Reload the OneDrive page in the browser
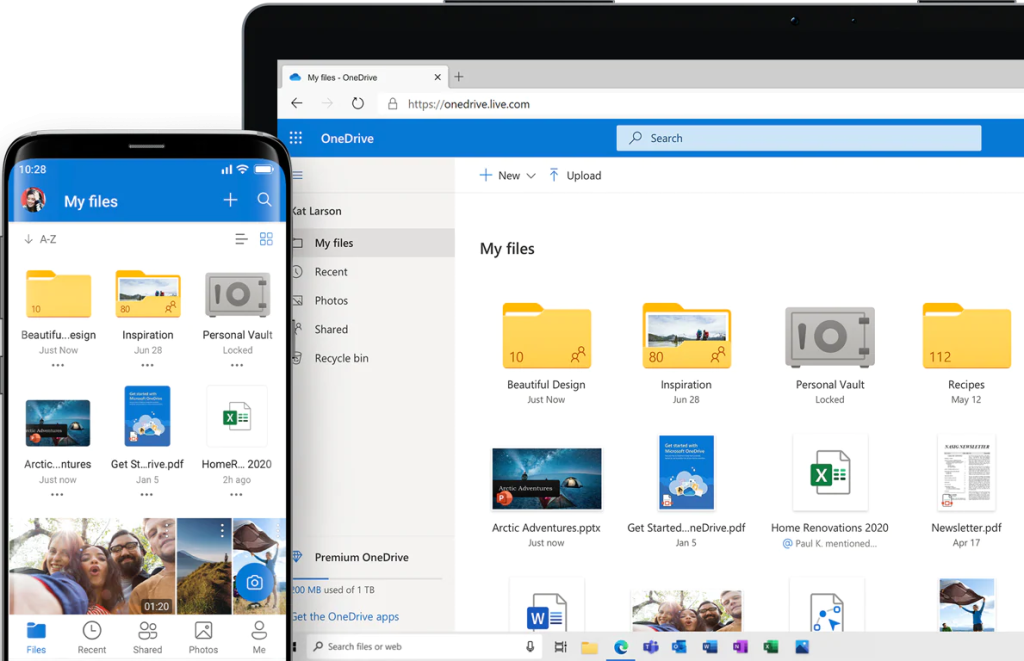The width and height of the screenshot is (1024, 661). point(357,103)
